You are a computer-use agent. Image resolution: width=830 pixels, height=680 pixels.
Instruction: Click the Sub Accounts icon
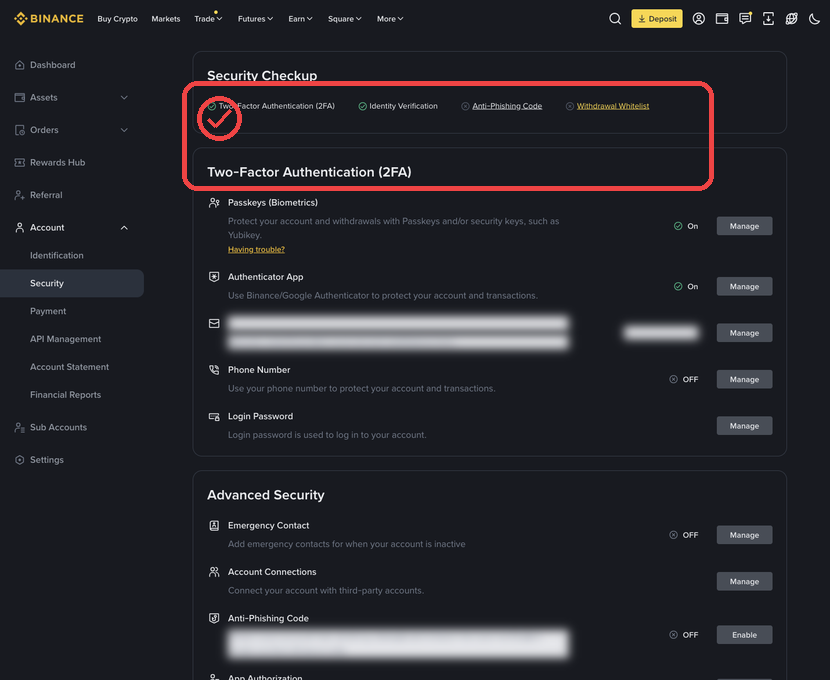pyautogui.click(x=20, y=427)
